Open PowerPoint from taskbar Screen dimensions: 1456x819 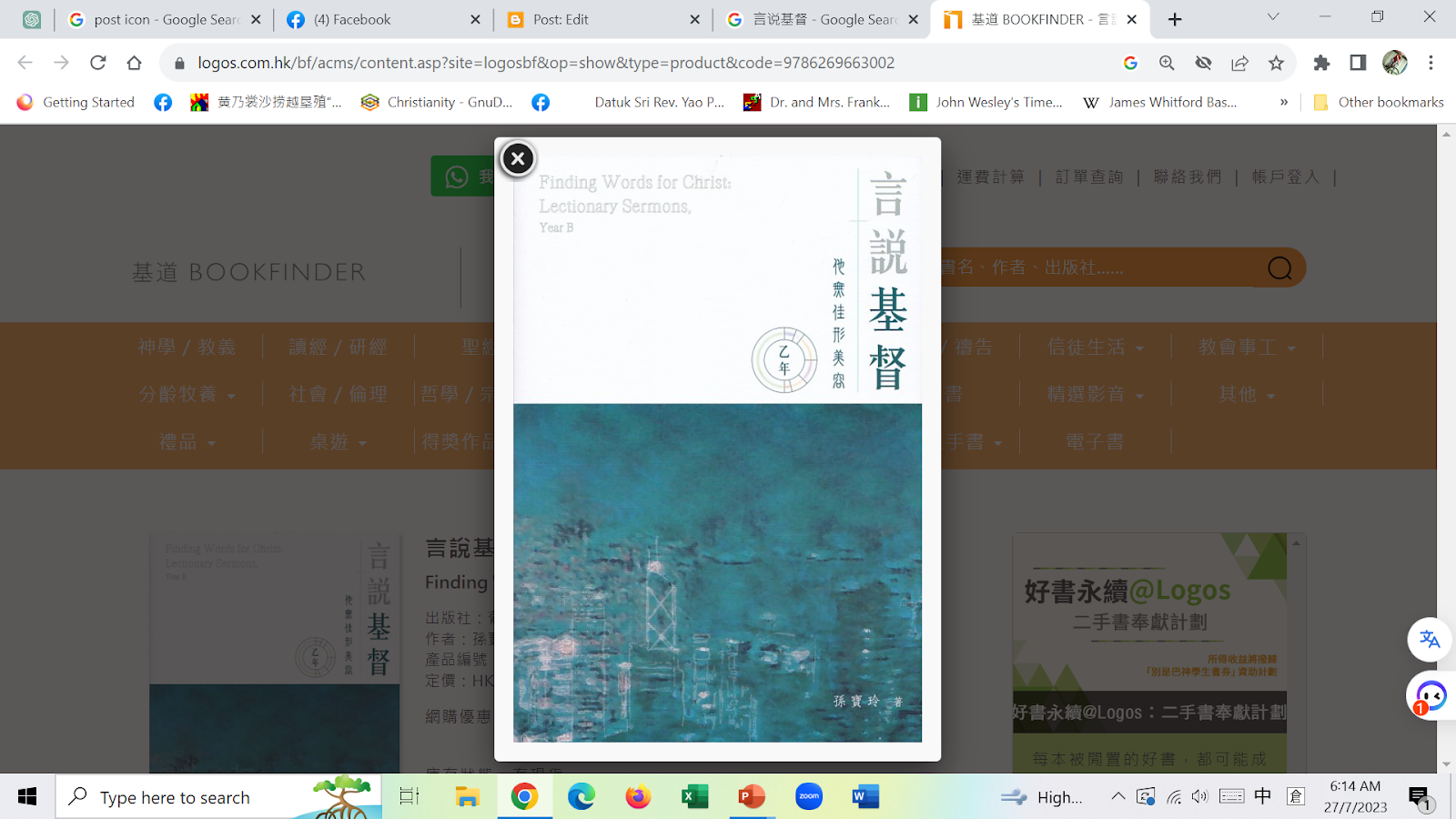click(x=752, y=797)
